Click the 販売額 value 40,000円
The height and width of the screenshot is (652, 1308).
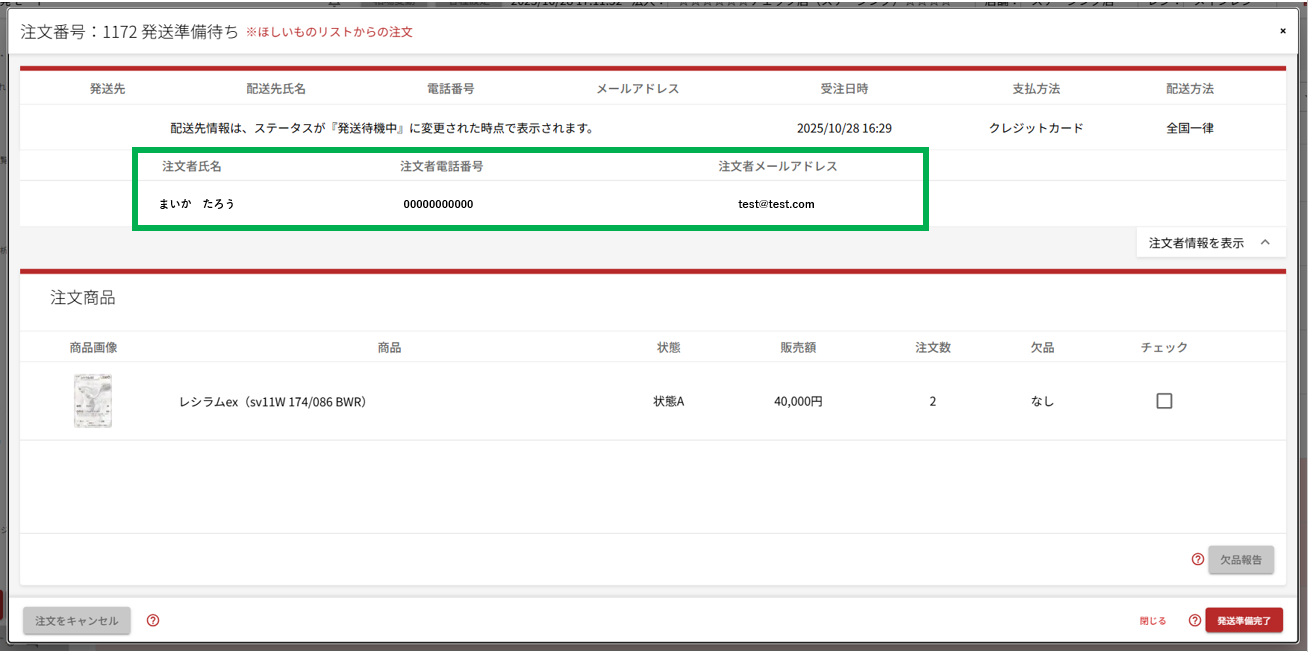(x=798, y=402)
